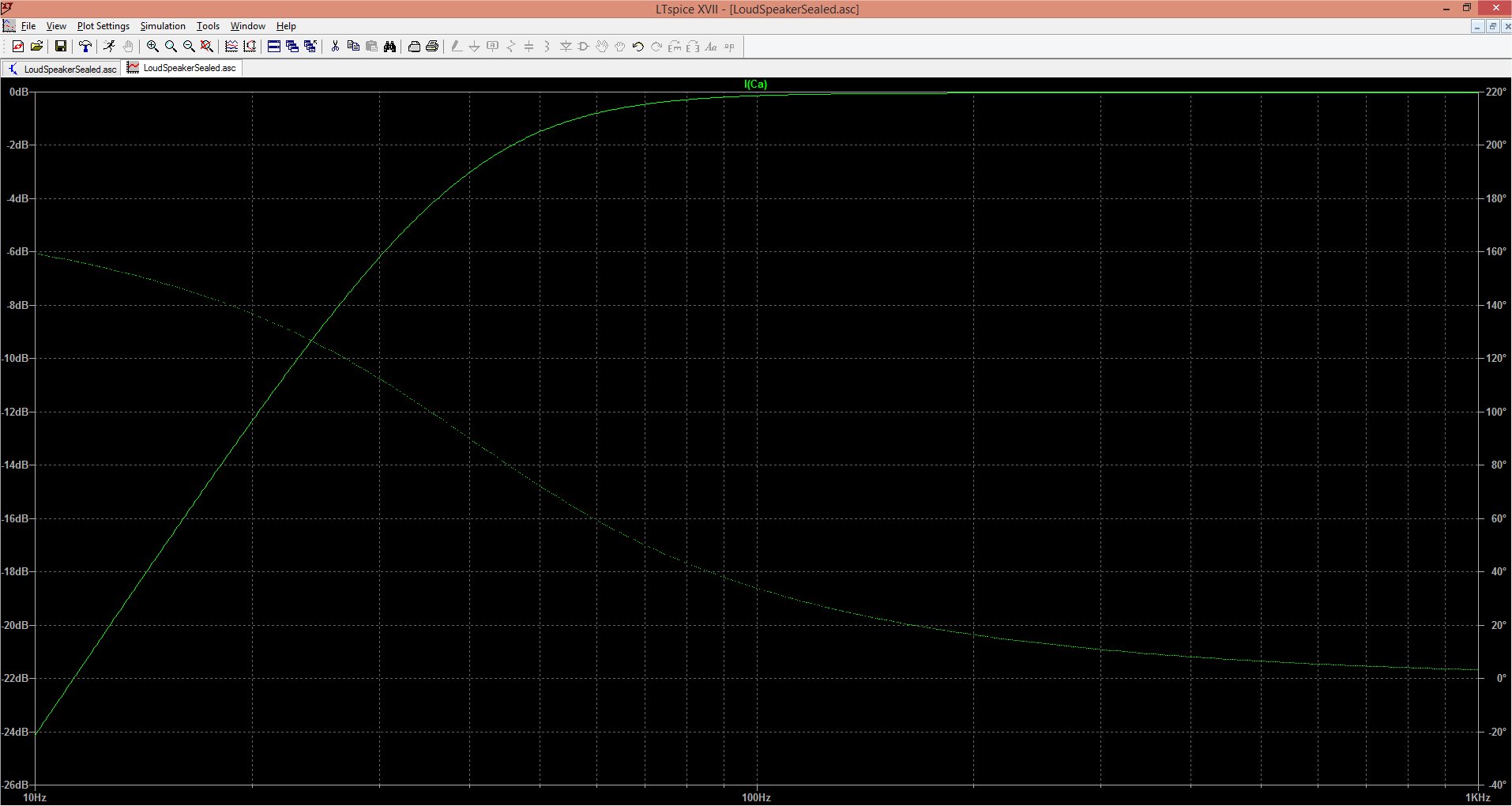Image resolution: width=1512 pixels, height=806 pixels.
Task: Run the simulation with the running man icon
Action: 109,47
